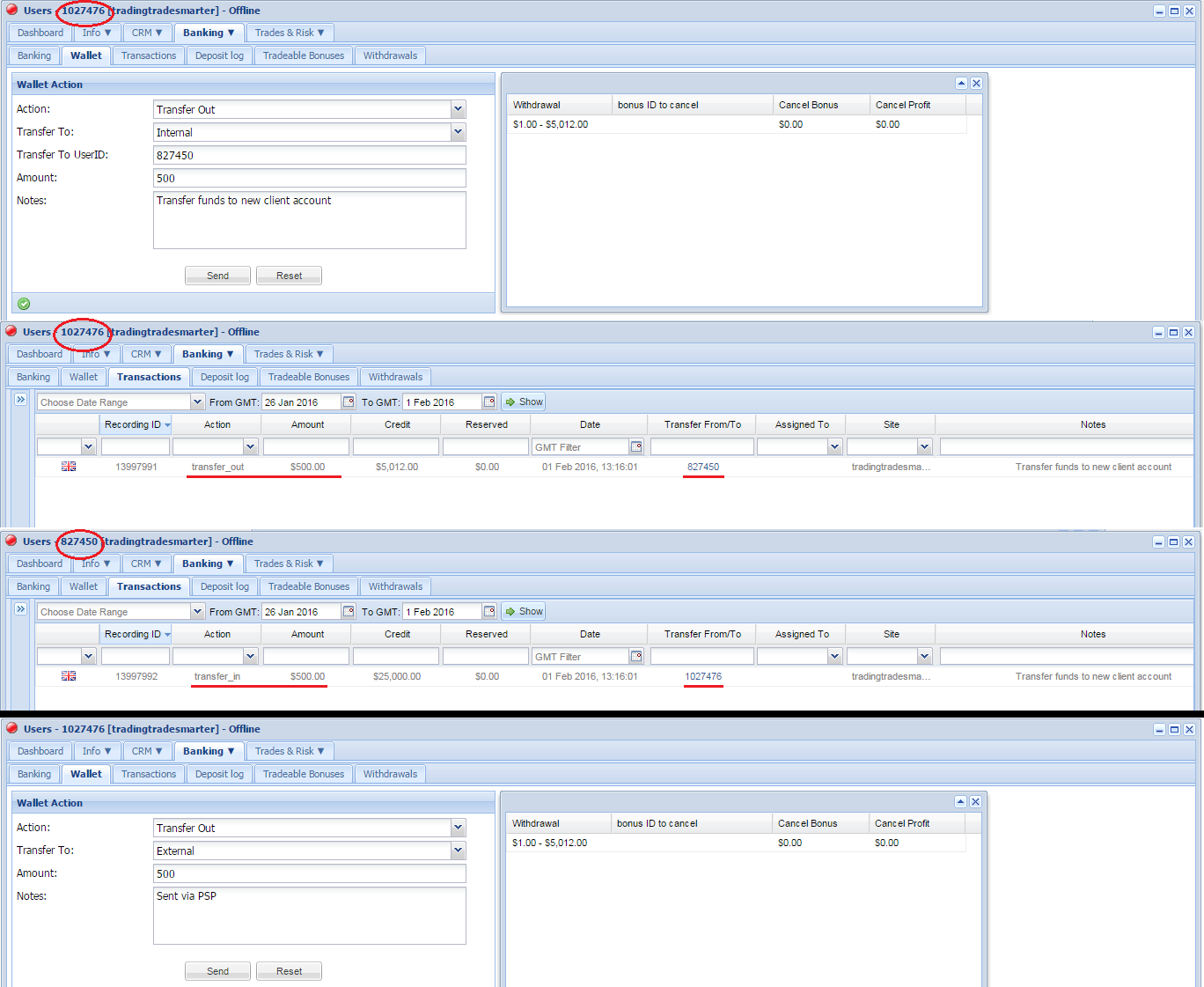Click Transfer From/To value 1027476 in transfer_in row
This screenshot has width=1204, height=987.
(703, 676)
